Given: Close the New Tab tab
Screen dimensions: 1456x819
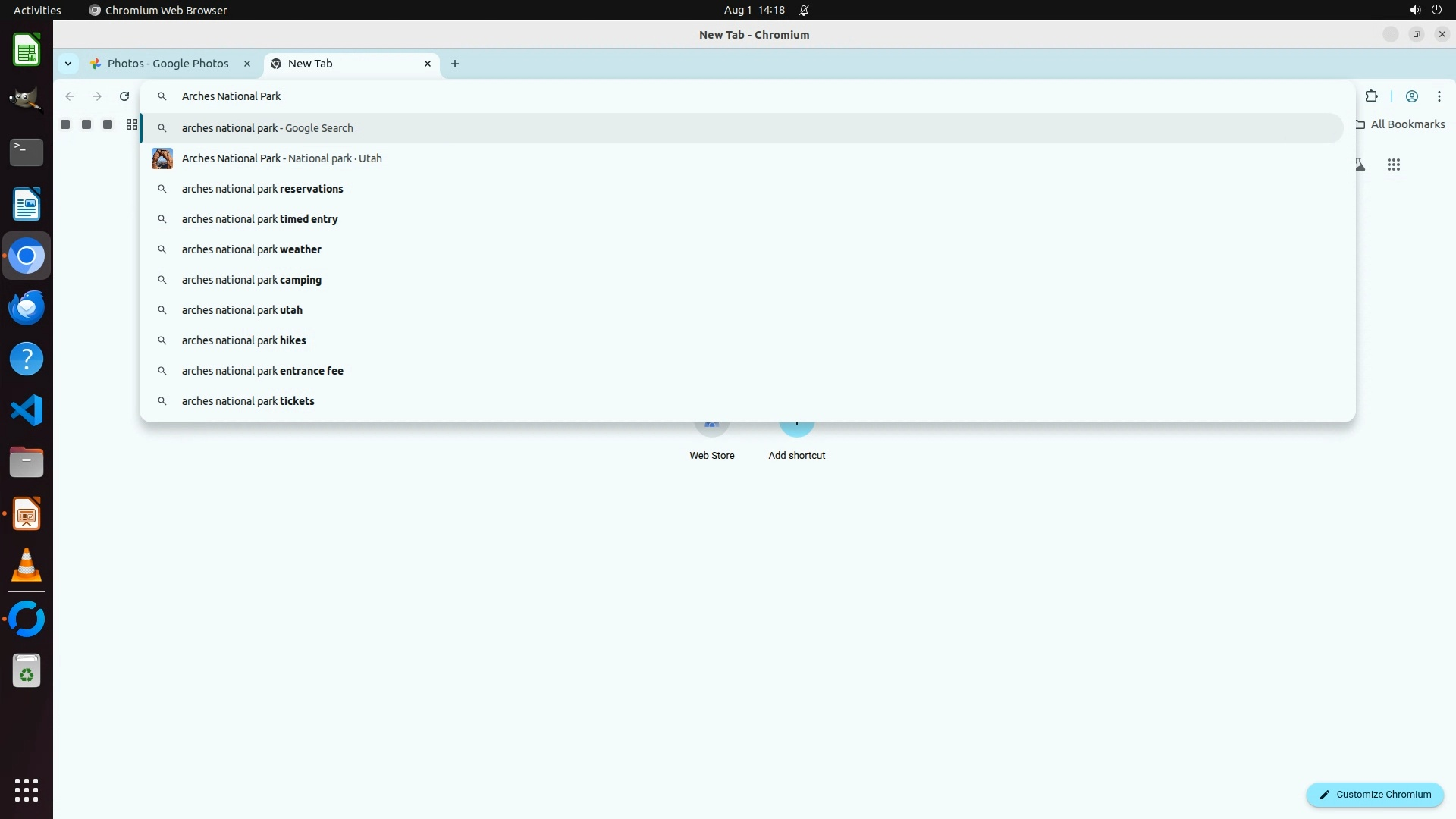Looking at the screenshot, I should pos(428,64).
